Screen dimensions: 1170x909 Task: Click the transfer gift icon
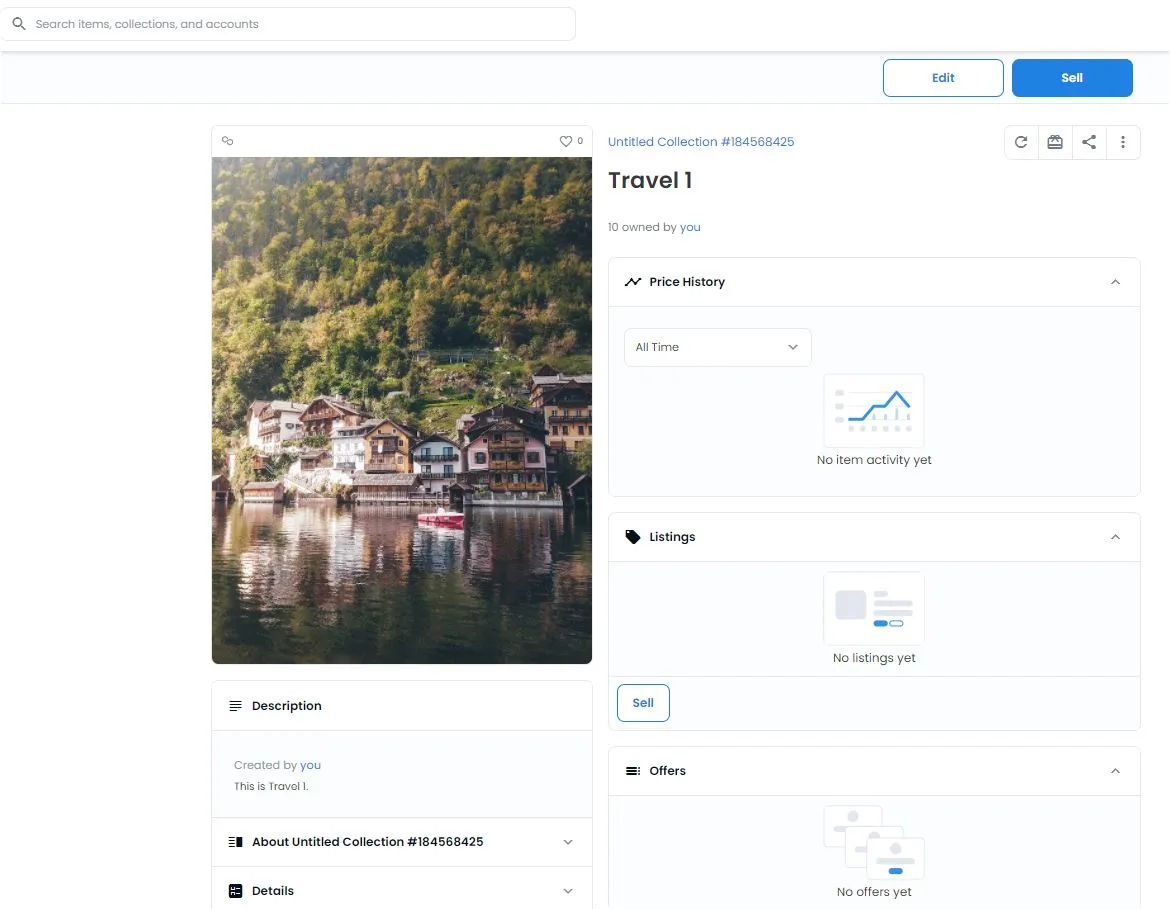pyautogui.click(x=1055, y=142)
